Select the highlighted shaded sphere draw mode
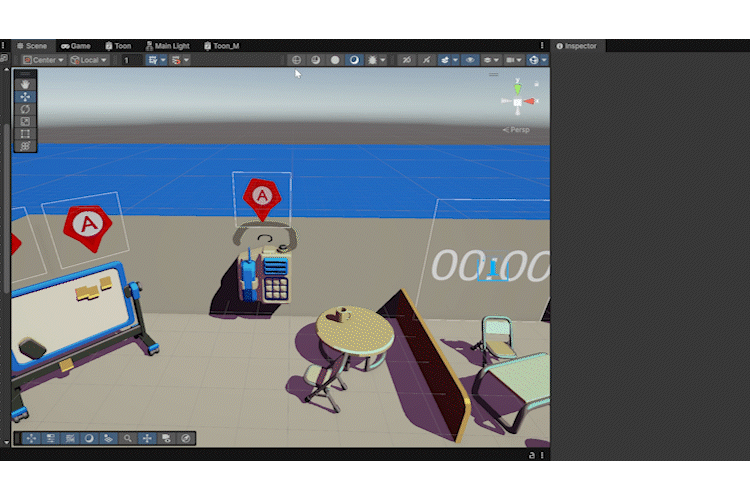This screenshot has height=500, width=750. click(354, 60)
